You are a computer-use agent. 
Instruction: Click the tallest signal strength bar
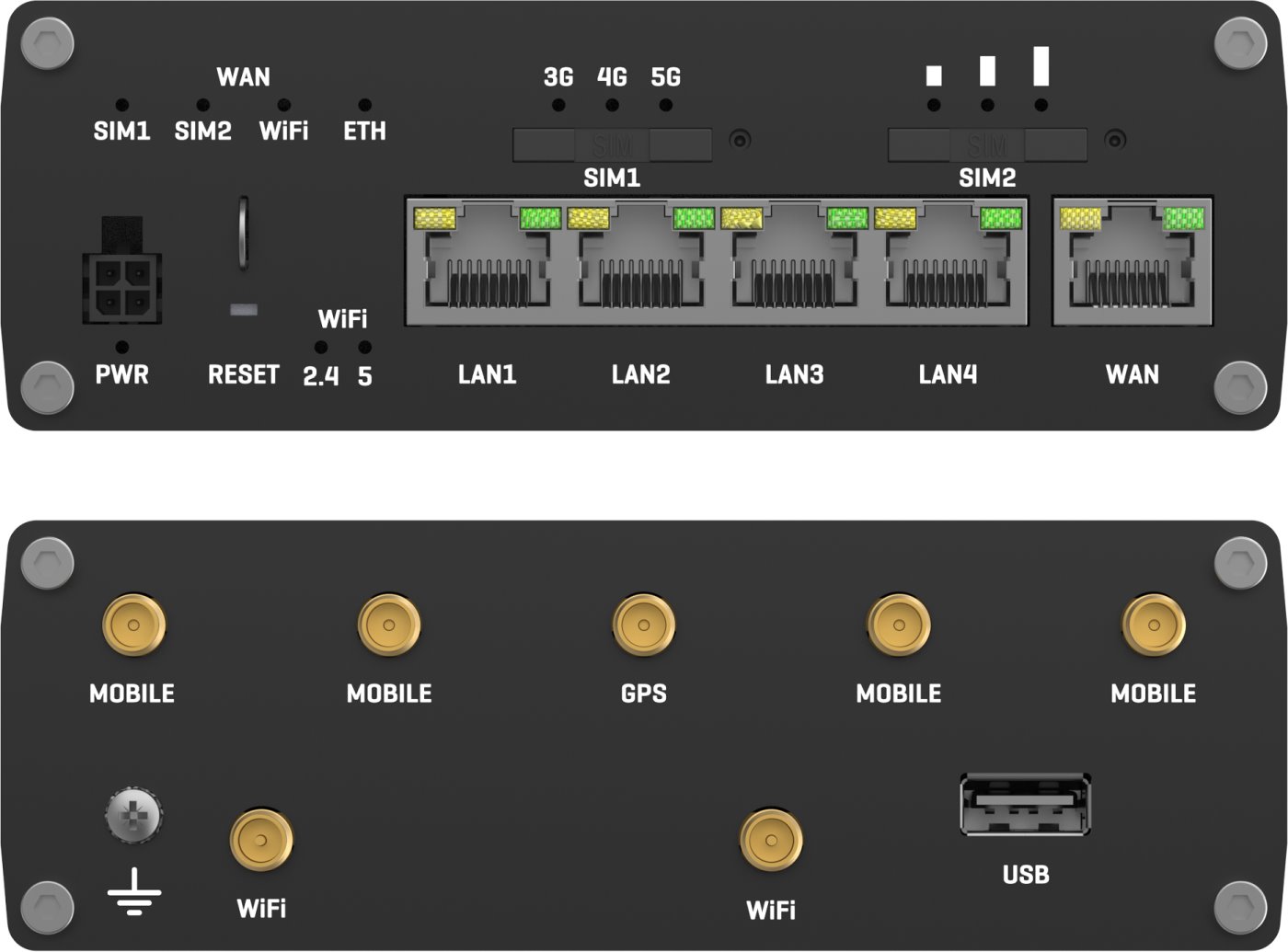(x=1041, y=65)
